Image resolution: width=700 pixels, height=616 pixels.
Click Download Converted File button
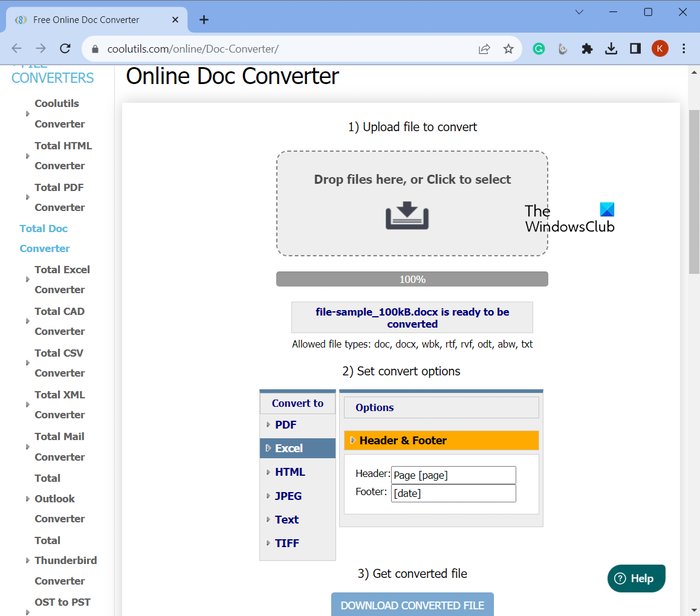click(412, 605)
